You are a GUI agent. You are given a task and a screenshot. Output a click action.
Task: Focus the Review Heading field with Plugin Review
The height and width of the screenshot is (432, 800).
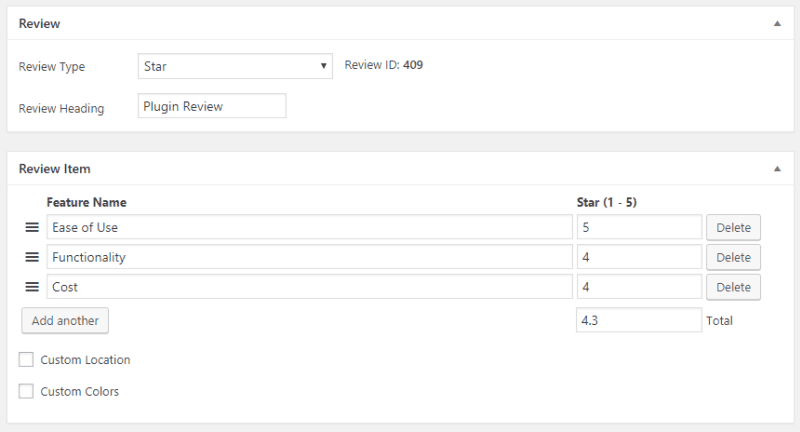pos(212,106)
